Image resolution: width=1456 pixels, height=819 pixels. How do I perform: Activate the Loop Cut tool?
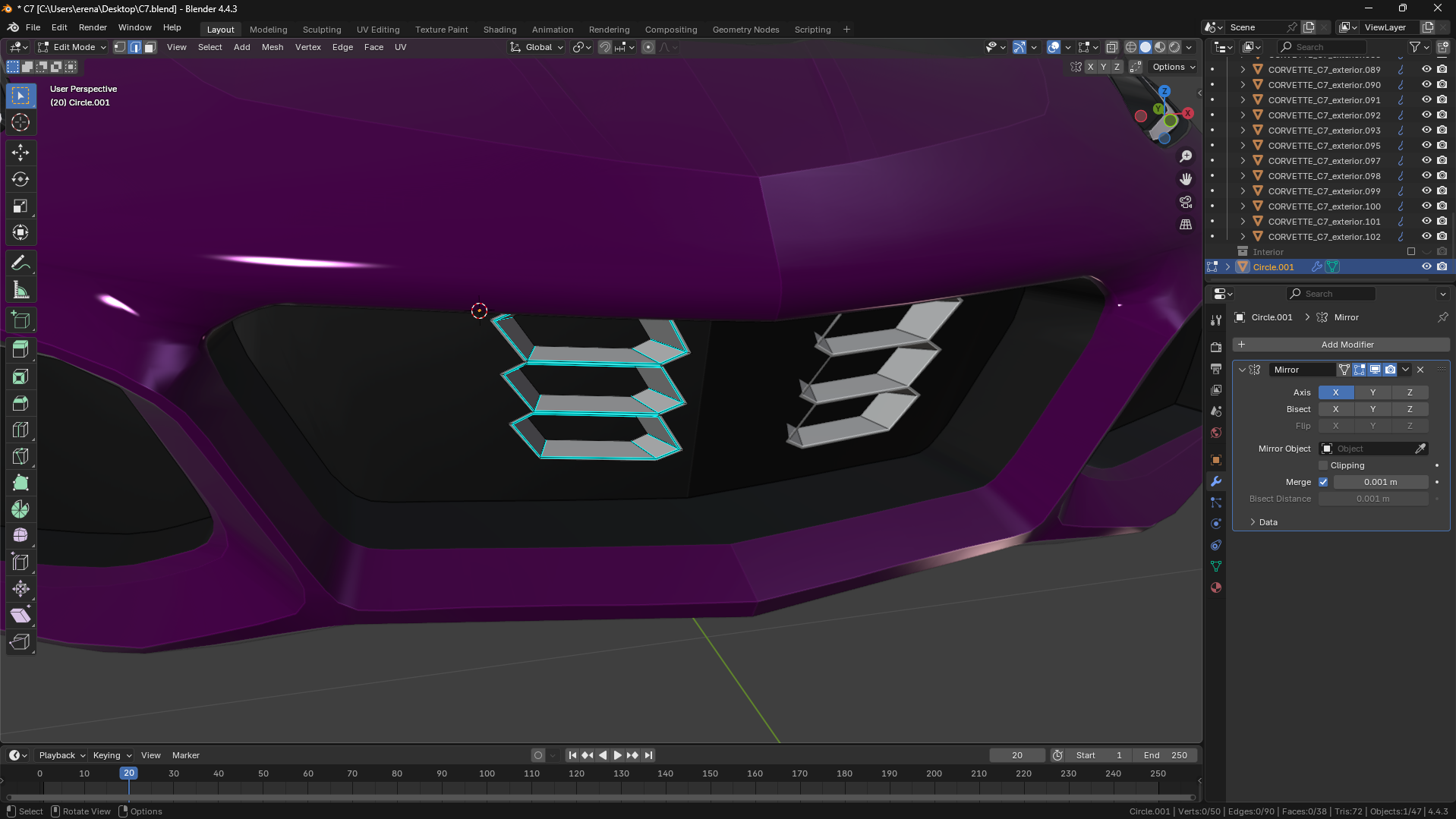[x=20, y=430]
